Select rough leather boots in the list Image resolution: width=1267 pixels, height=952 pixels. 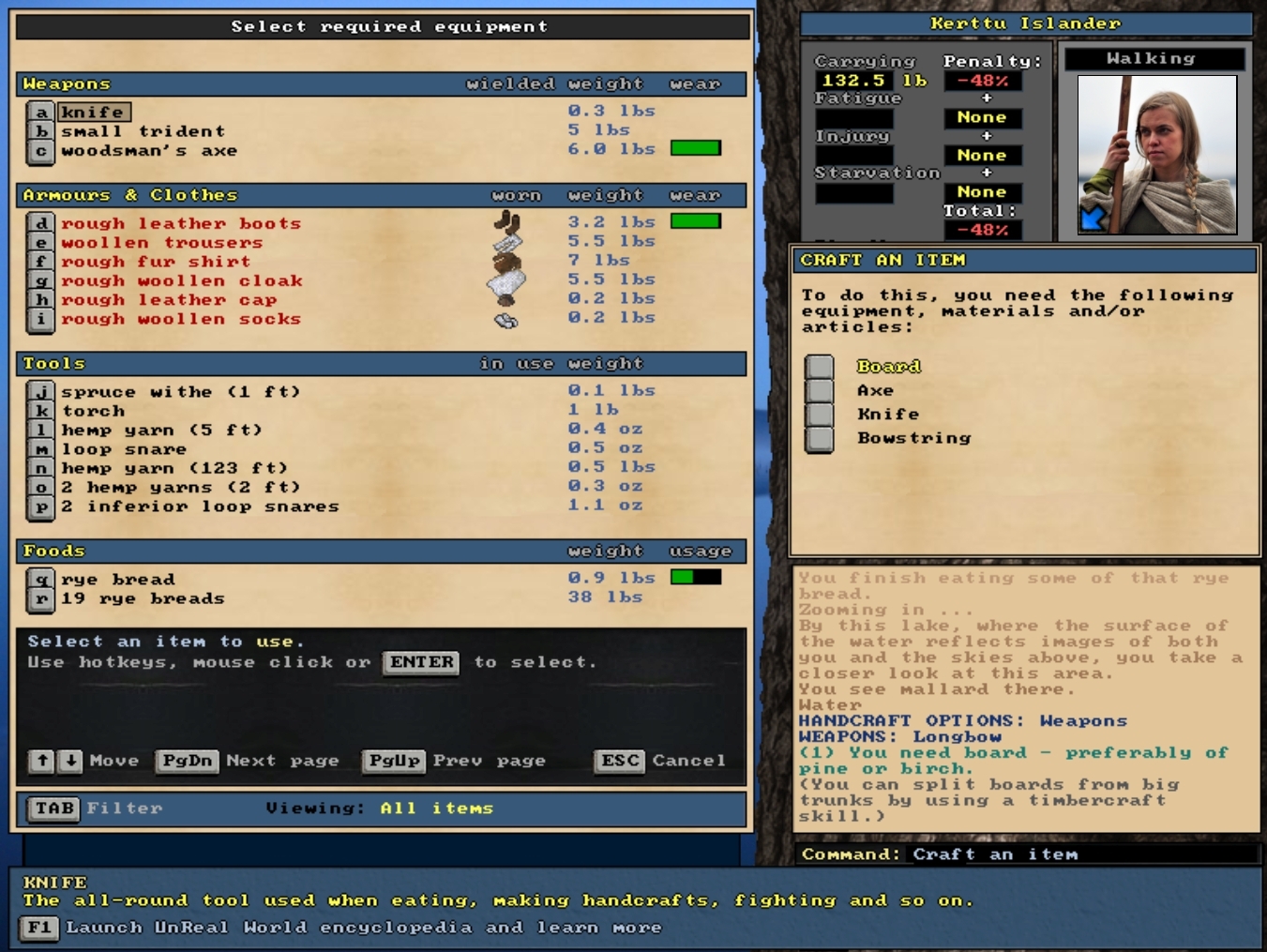coord(181,223)
